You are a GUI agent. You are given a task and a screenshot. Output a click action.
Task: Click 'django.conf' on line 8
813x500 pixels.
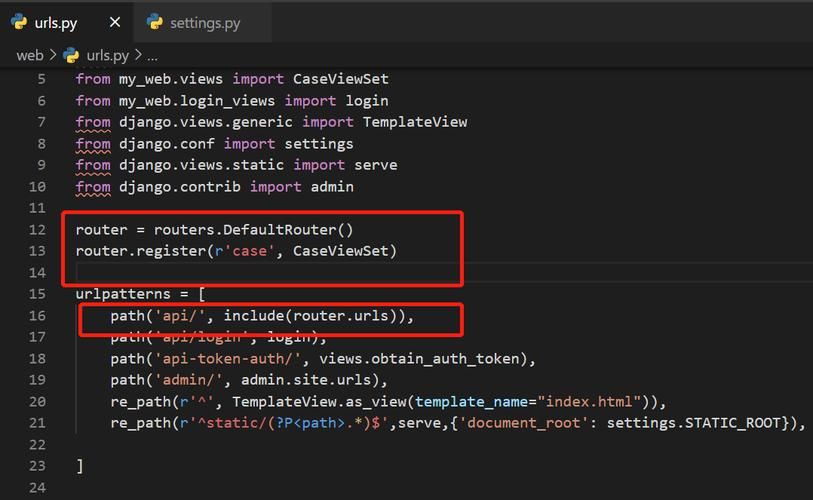click(x=166, y=144)
